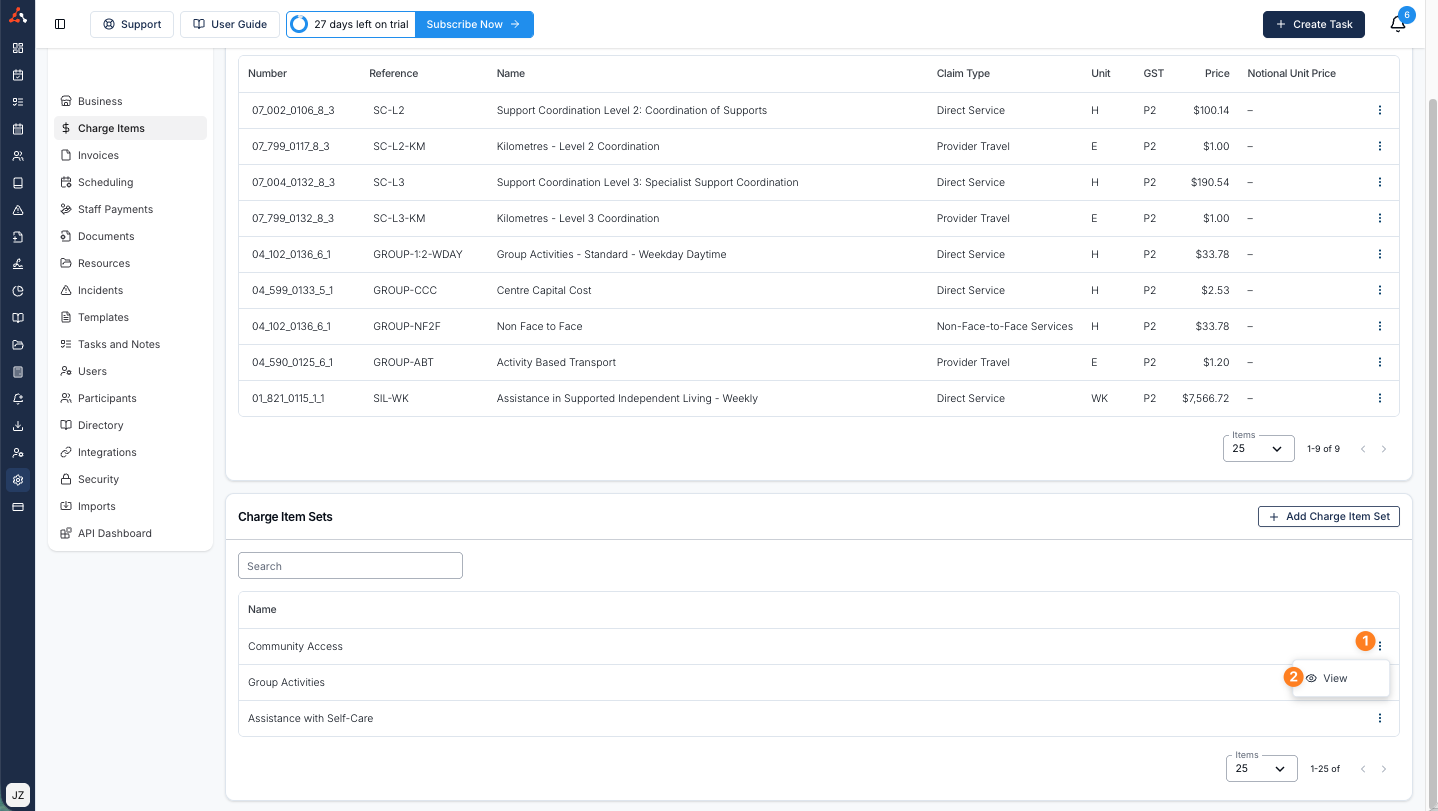The height and width of the screenshot is (811, 1438).
Task: Open kebab menu for Assistance with Self-Care
Action: 1380,718
